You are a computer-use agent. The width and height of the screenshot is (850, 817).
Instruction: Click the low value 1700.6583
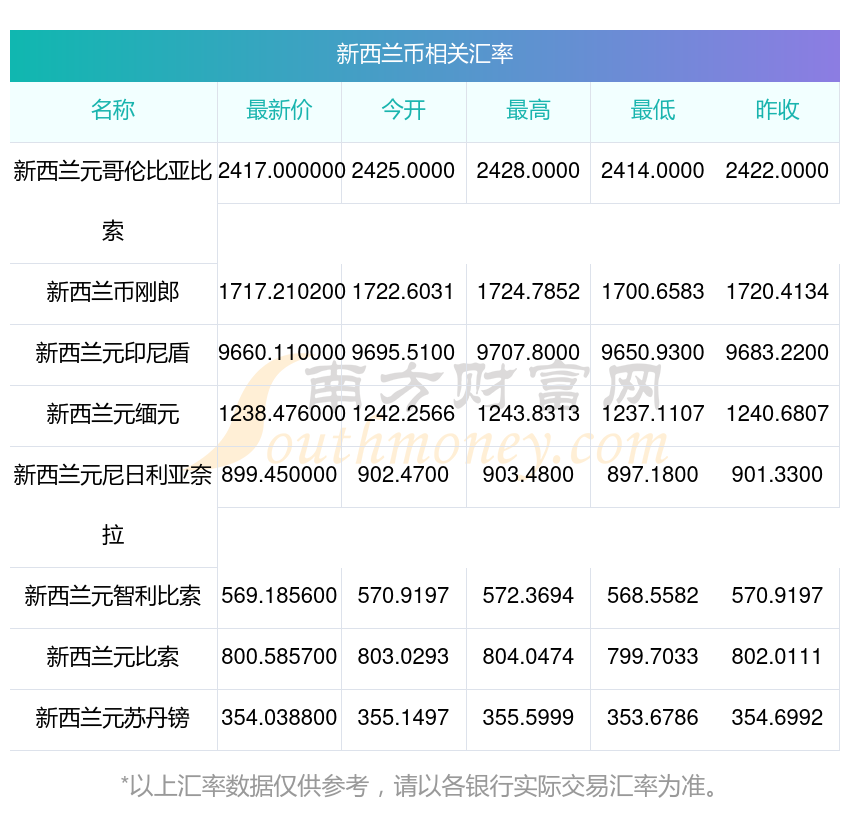[x=653, y=292]
